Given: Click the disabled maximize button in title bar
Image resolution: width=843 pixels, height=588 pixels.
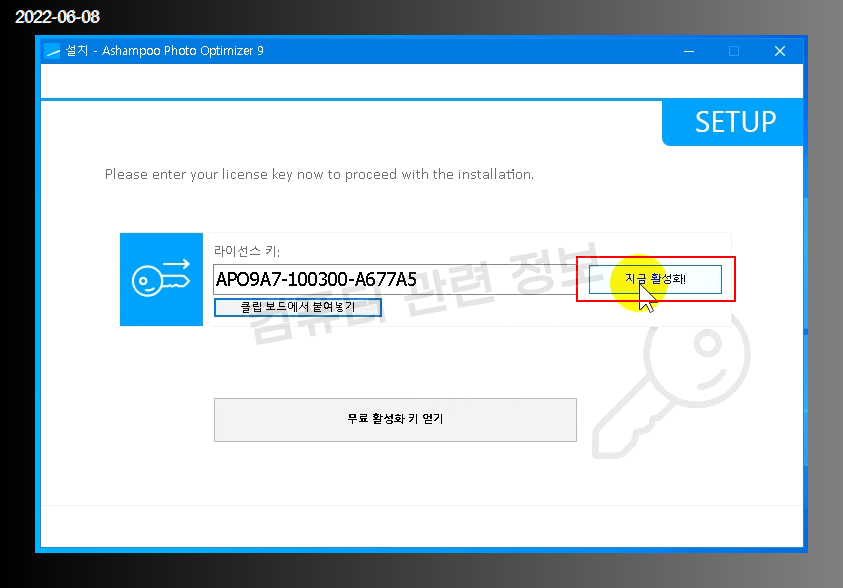Looking at the screenshot, I should 734,51.
